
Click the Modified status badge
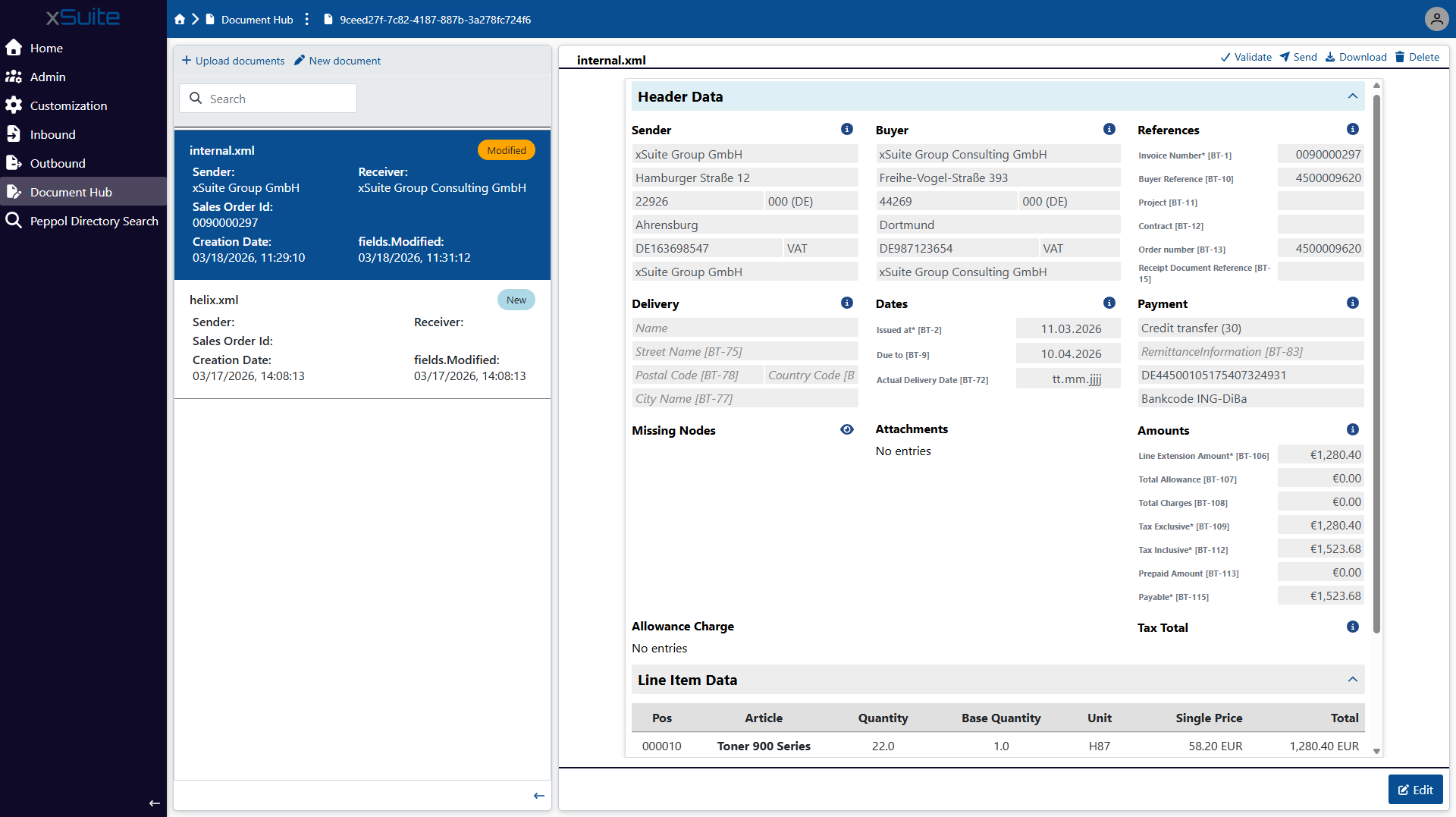507,150
